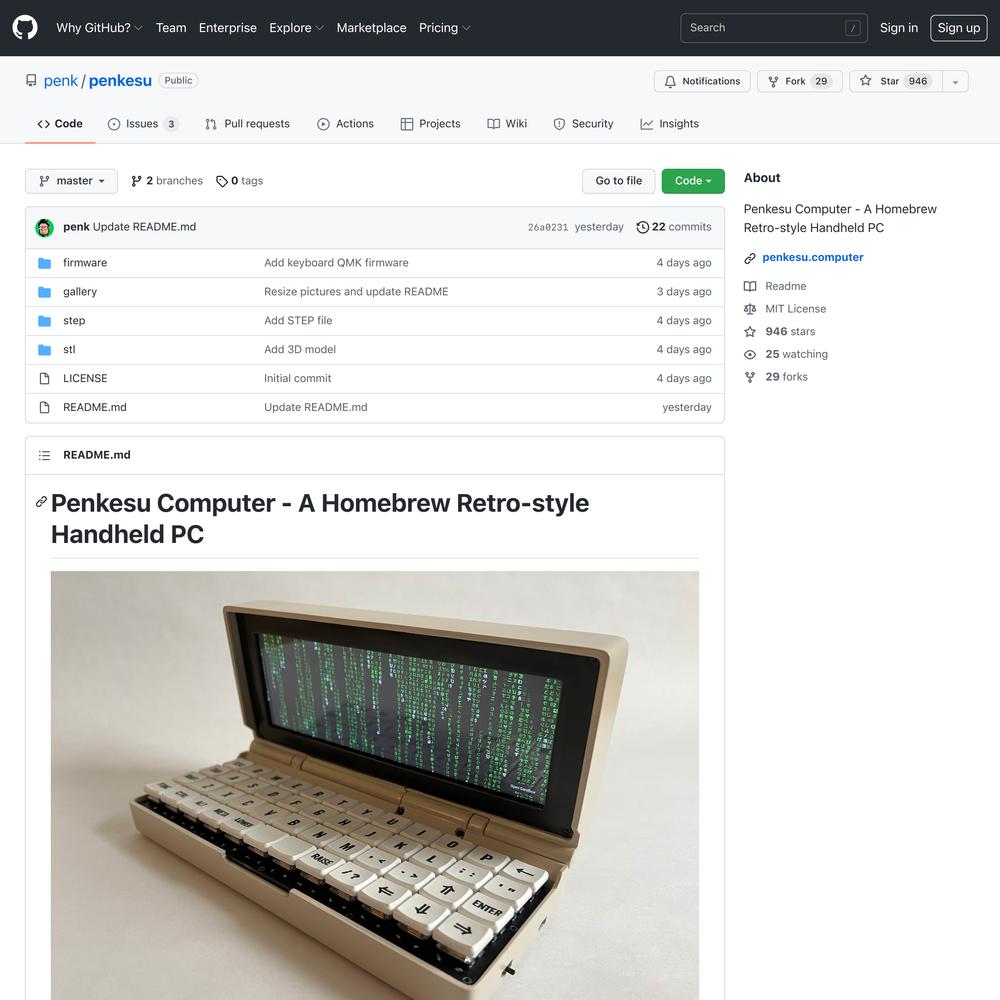Screen dimensions: 1000x1000
Task: View the 2 branches link
Action: click(x=166, y=181)
